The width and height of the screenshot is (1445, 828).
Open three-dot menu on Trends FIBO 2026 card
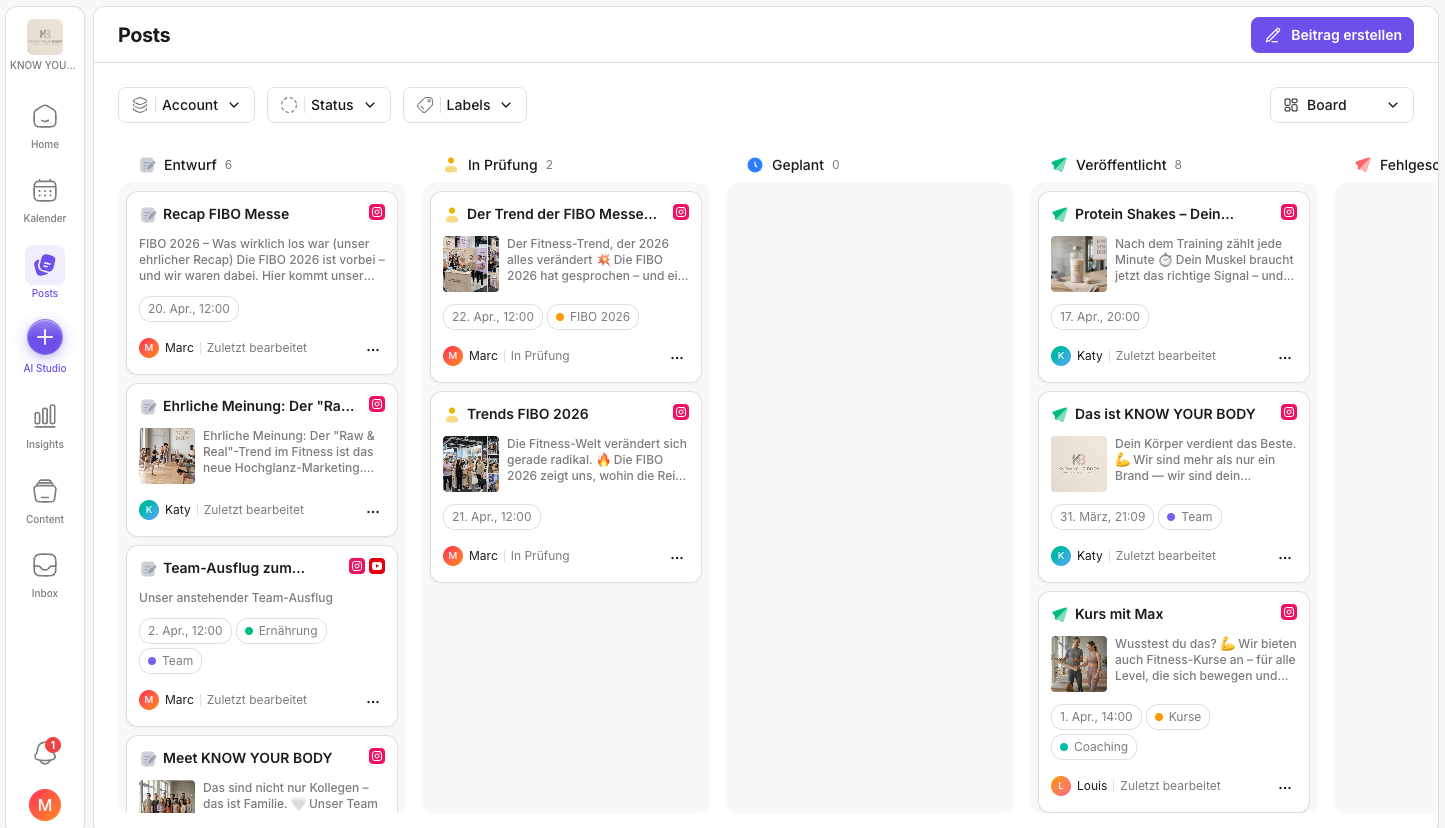click(x=677, y=557)
